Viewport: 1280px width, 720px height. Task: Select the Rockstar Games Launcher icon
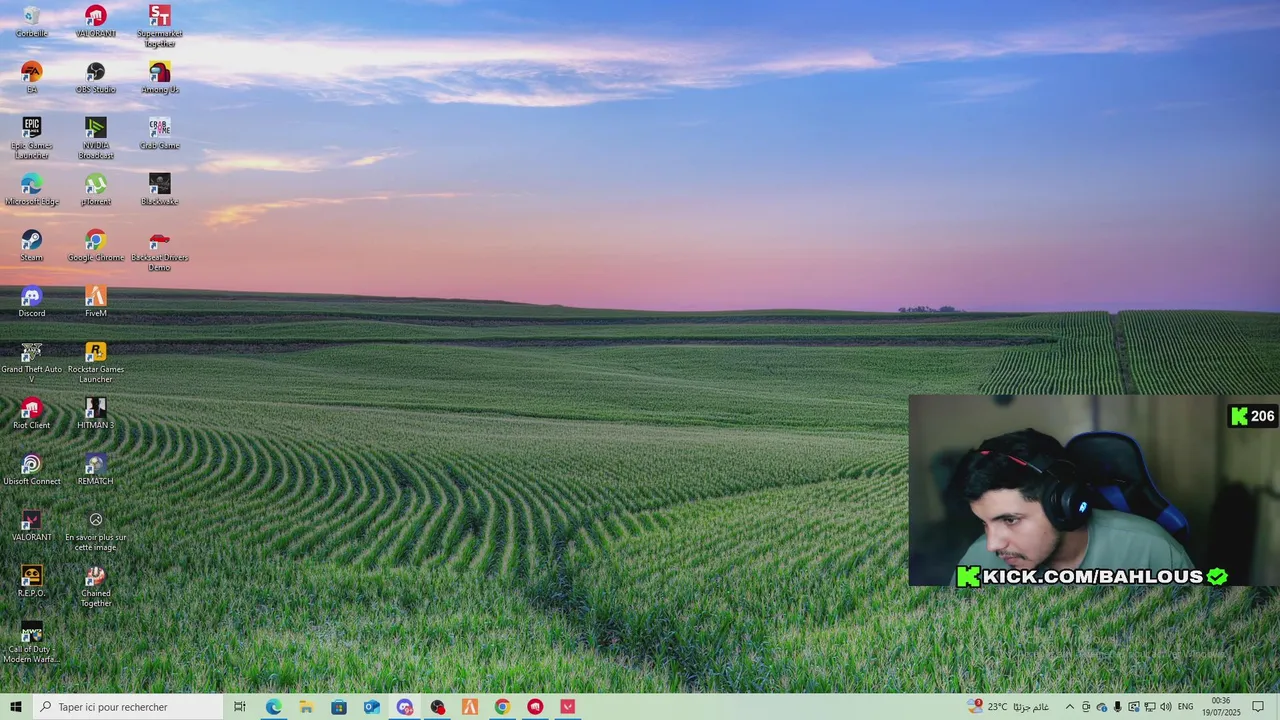[95, 363]
